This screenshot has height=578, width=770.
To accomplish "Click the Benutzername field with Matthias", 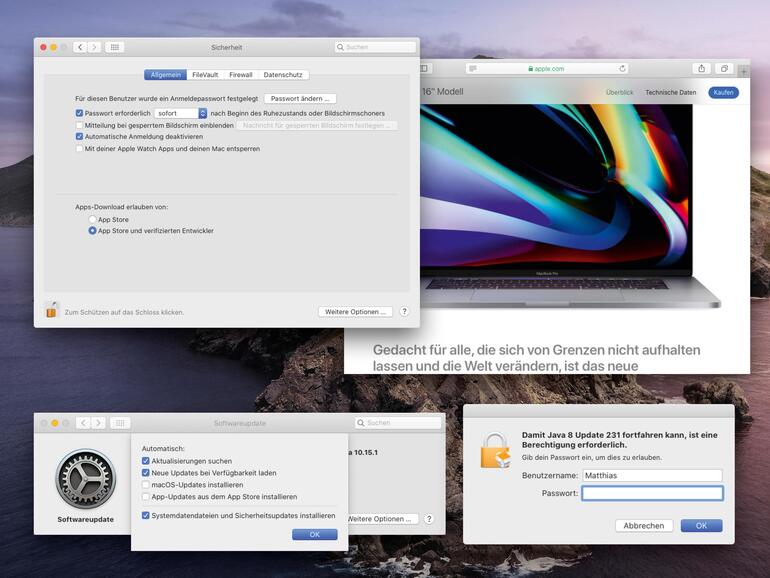I will point(652,475).
